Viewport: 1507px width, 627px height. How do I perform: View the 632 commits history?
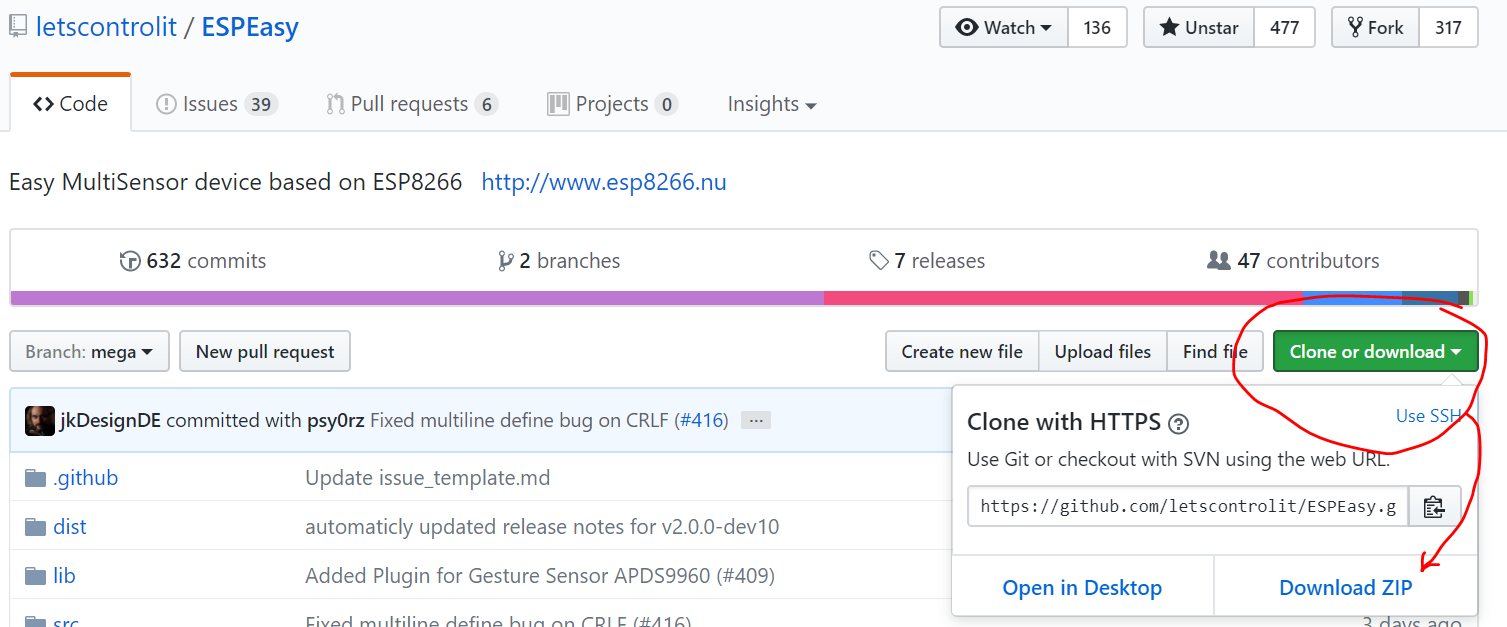tap(193, 261)
